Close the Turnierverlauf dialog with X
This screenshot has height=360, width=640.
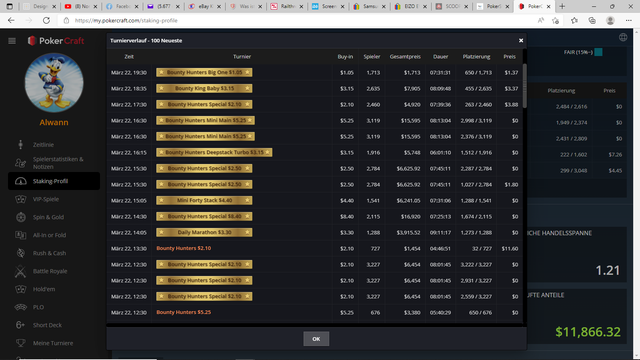(x=521, y=40)
